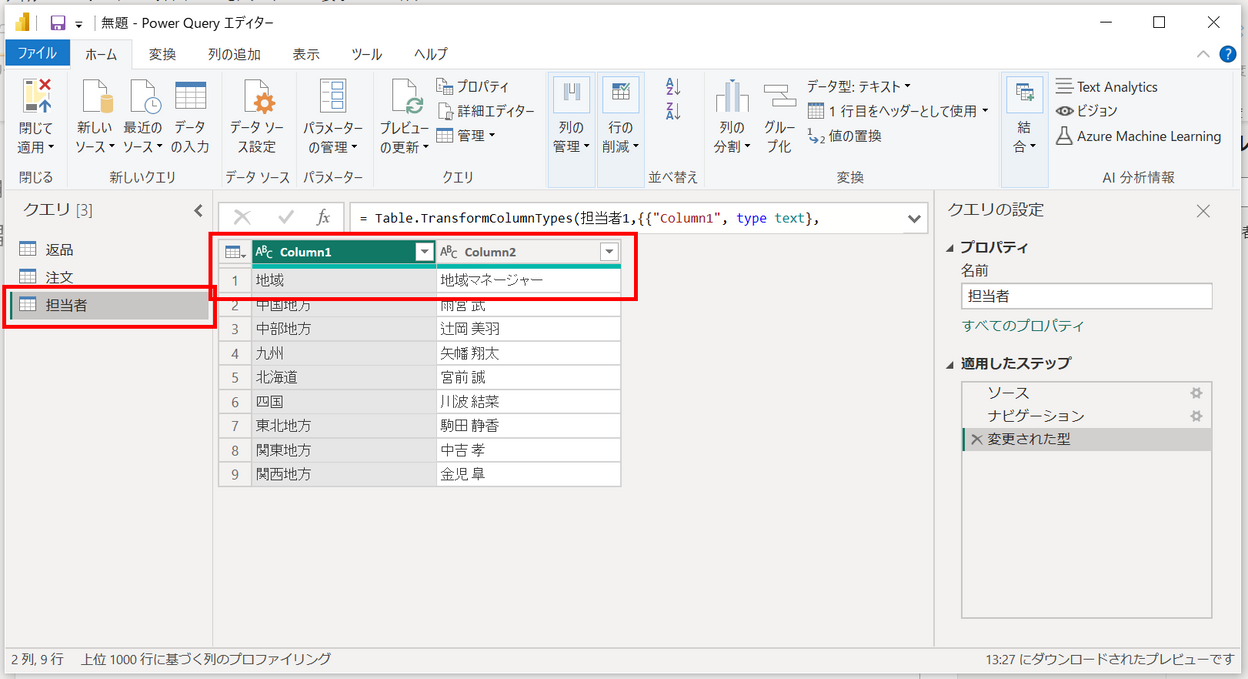Open settings gear for the ナビゲーション step
The height and width of the screenshot is (679, 1248).
[1196, 416]
